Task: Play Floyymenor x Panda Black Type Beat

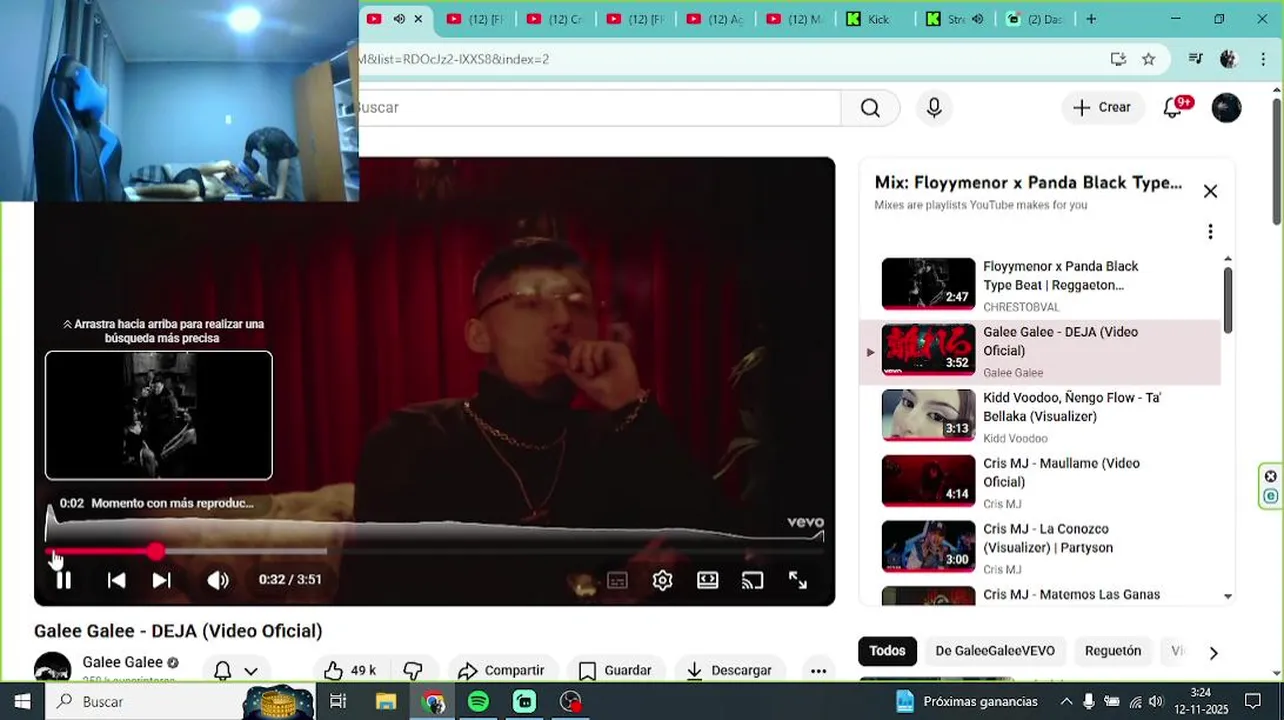Action: tap(1040, 285)
